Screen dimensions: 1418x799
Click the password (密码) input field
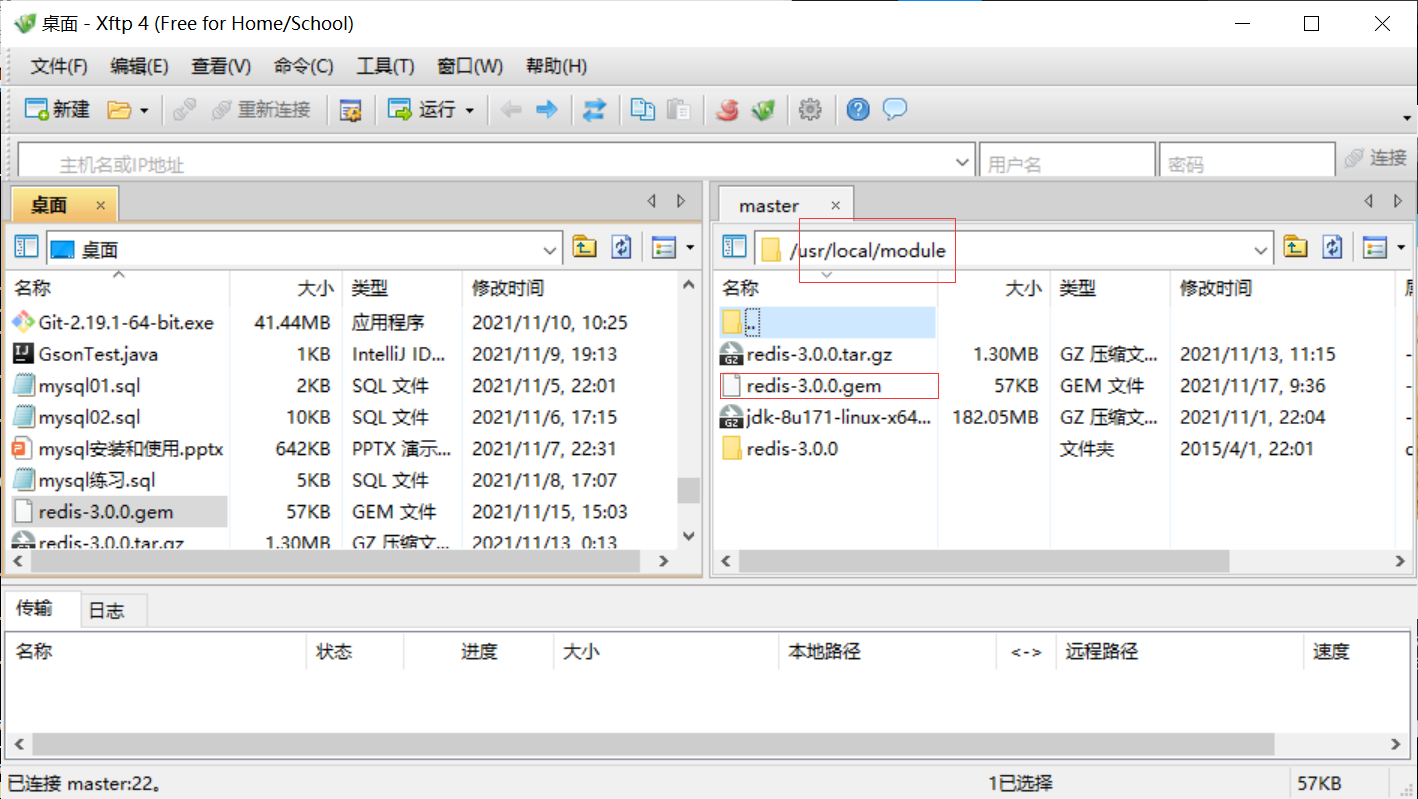pos(1247,162)
